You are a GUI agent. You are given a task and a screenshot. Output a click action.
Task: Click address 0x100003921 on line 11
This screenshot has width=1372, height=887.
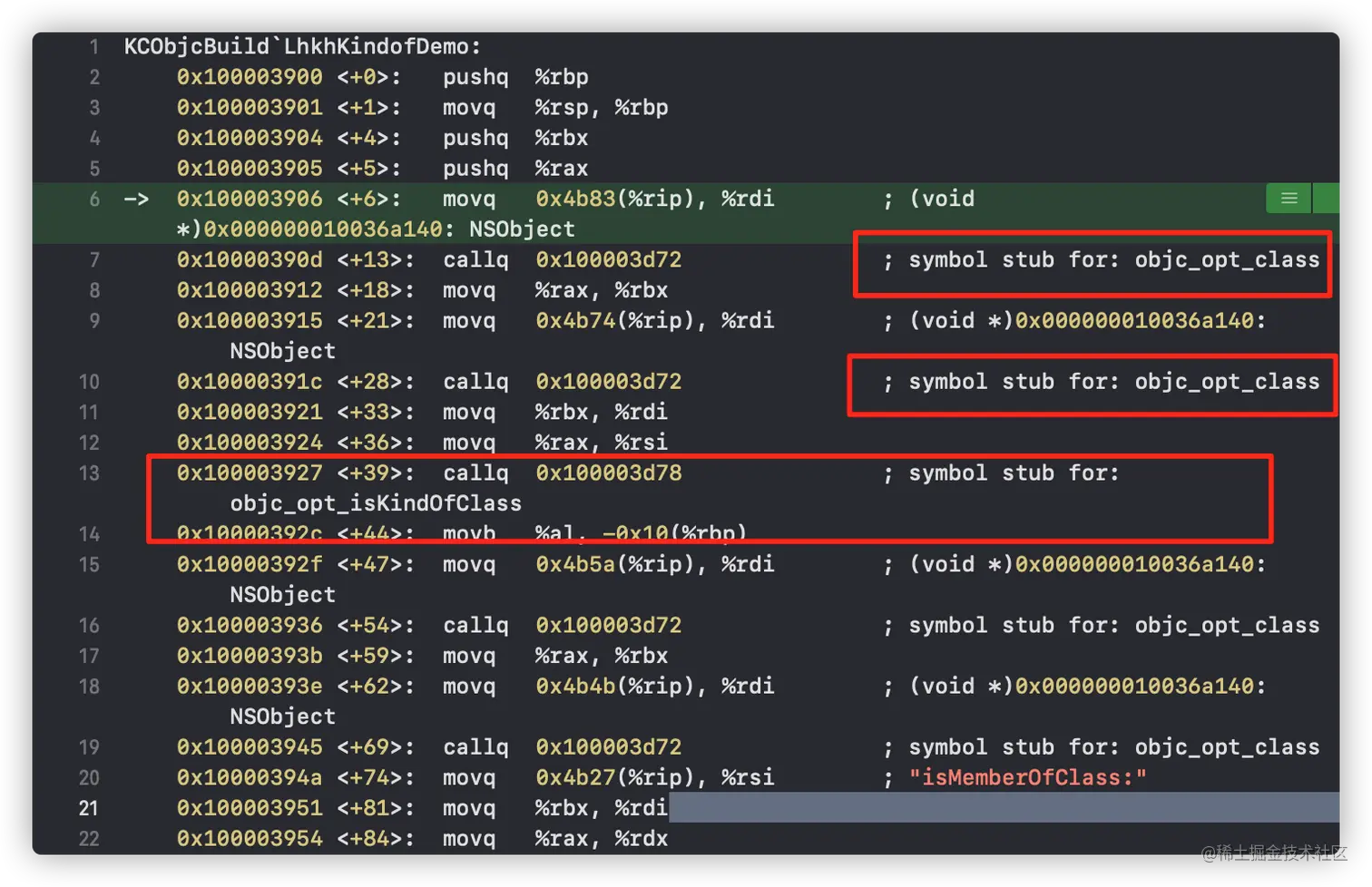250,412
